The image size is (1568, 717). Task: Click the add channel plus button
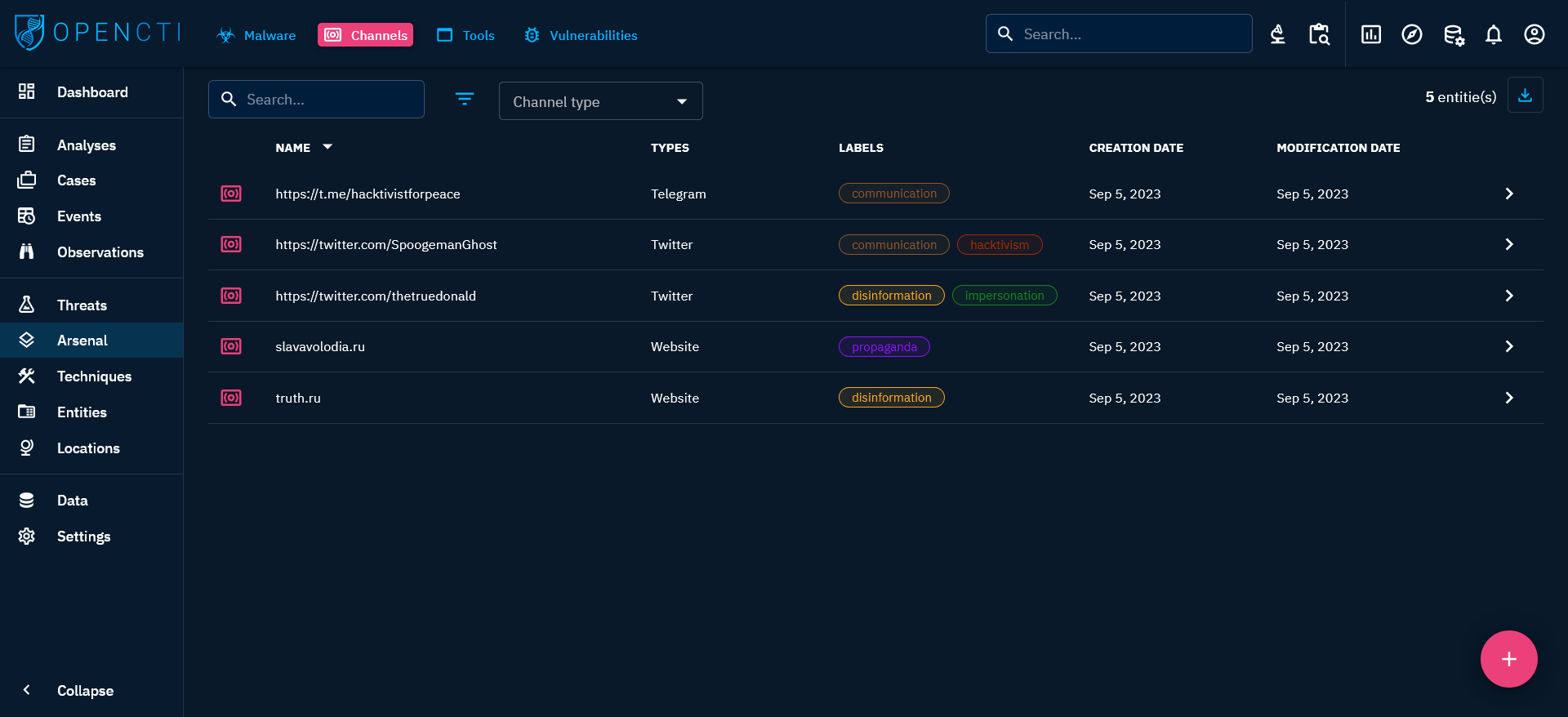pos(1508,659)
